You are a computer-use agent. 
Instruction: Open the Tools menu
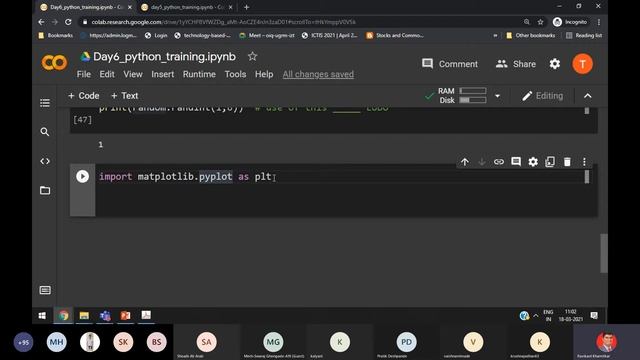point(235,74)
